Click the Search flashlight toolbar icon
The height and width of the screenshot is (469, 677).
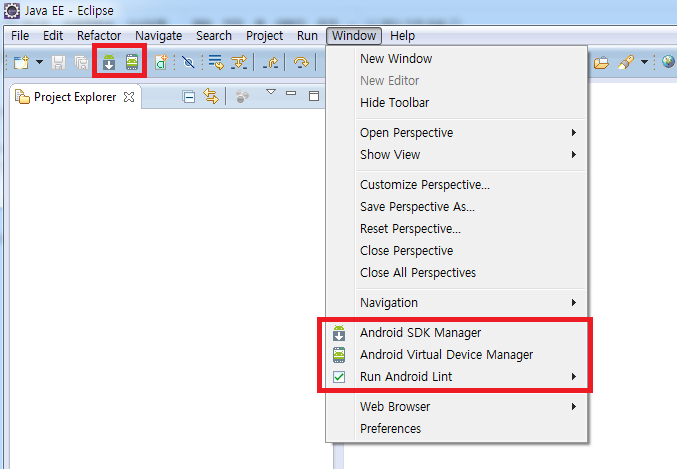click(x=626, y=62)
